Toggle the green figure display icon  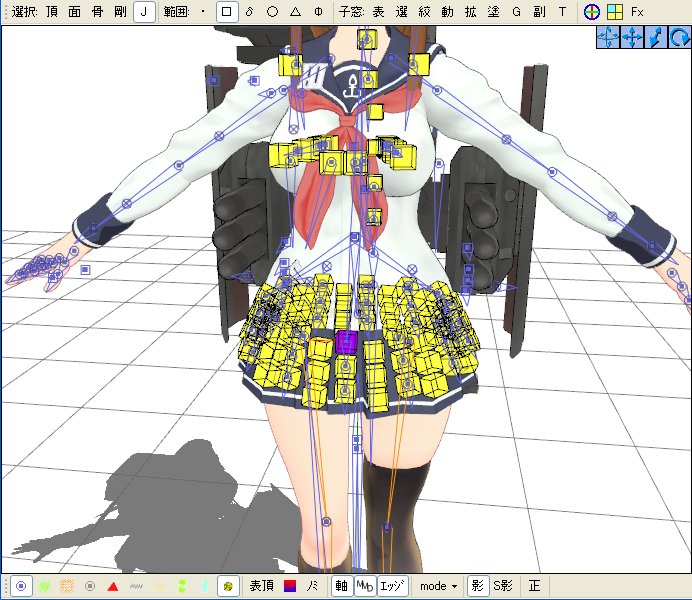click(x=182, y=586)
